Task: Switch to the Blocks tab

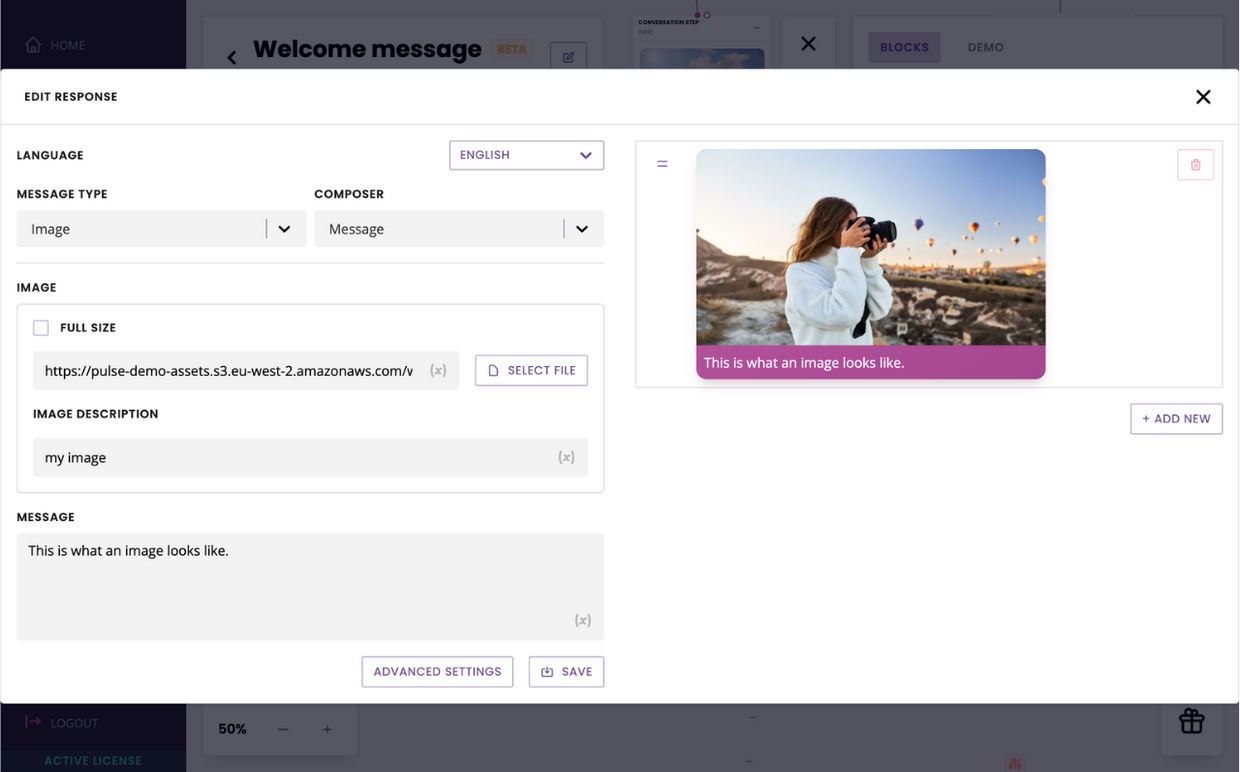Action: [x=904, y=47]
